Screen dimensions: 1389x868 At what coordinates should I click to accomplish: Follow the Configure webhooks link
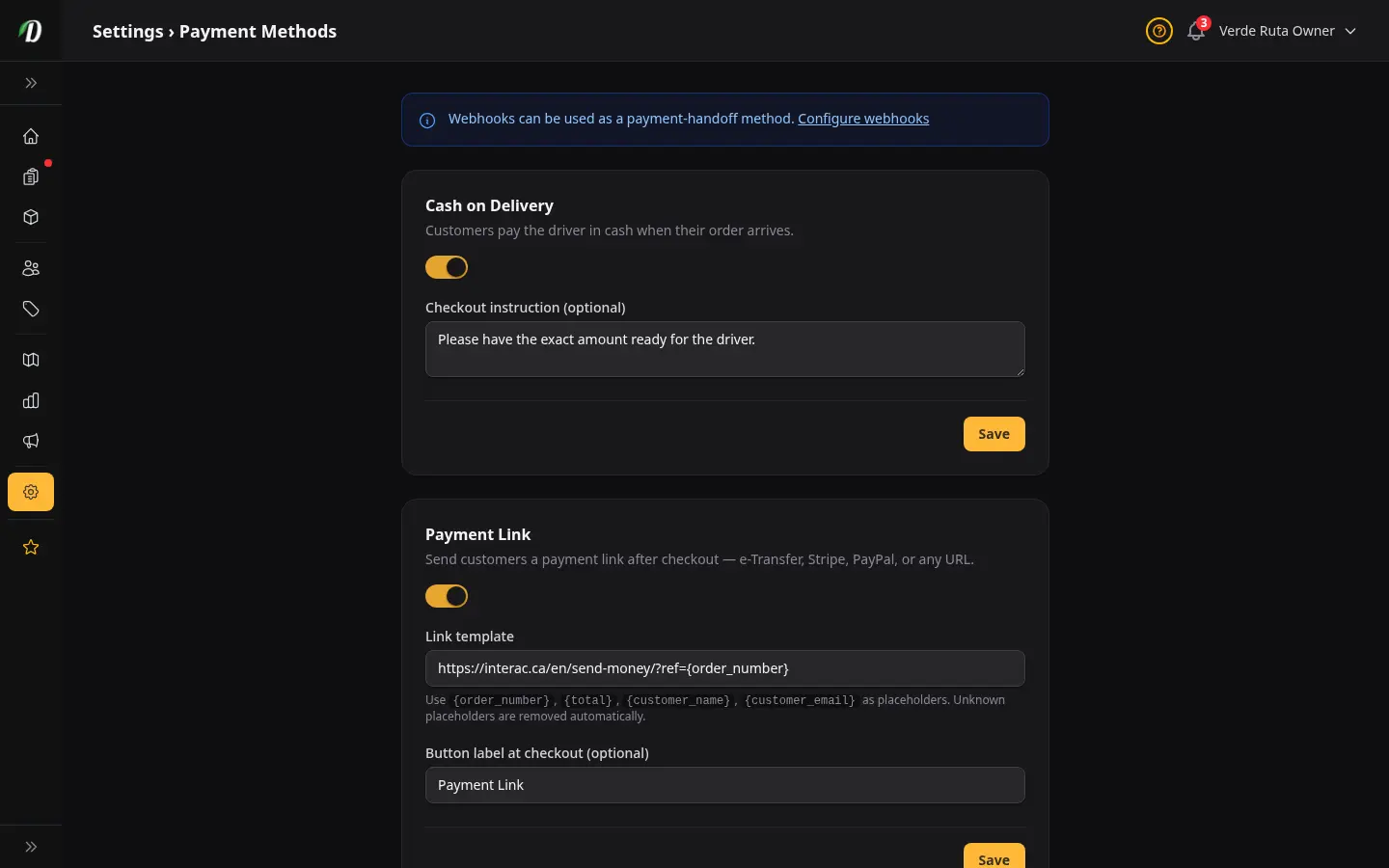click(x=863, y=119)
